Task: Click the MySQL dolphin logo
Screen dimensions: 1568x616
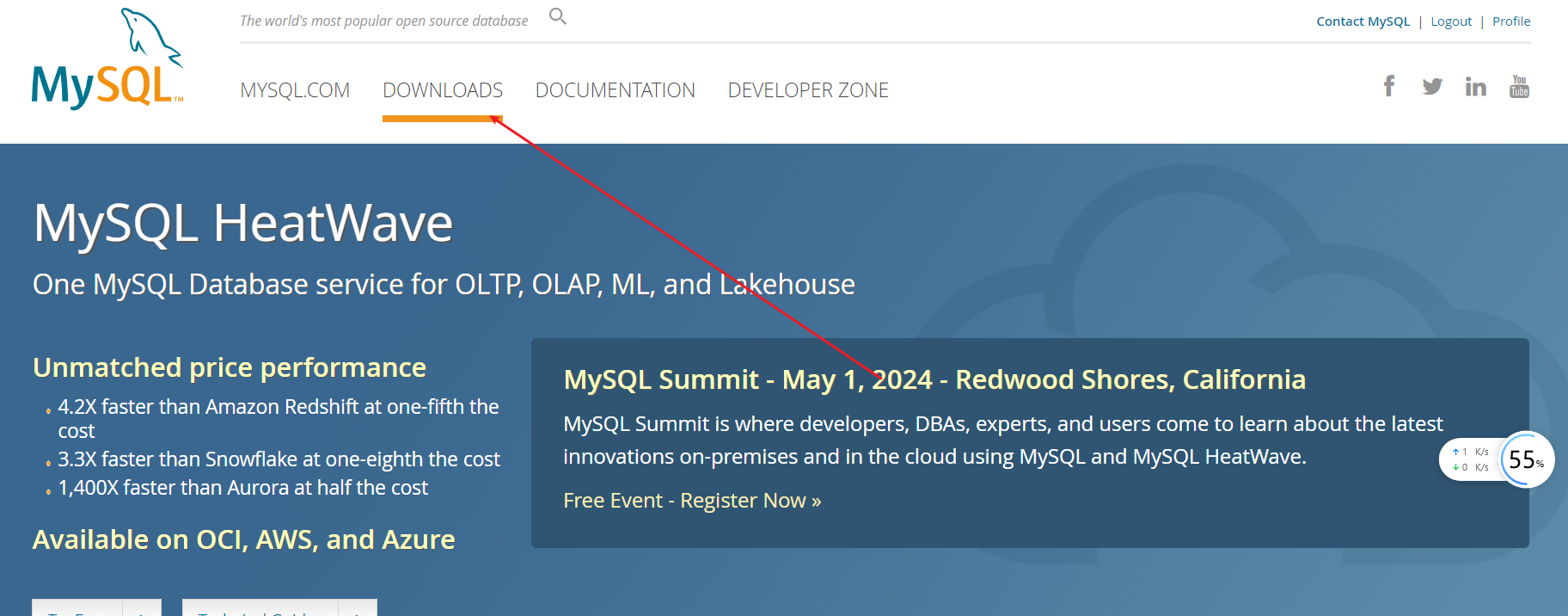Action: tap(107, 59)
